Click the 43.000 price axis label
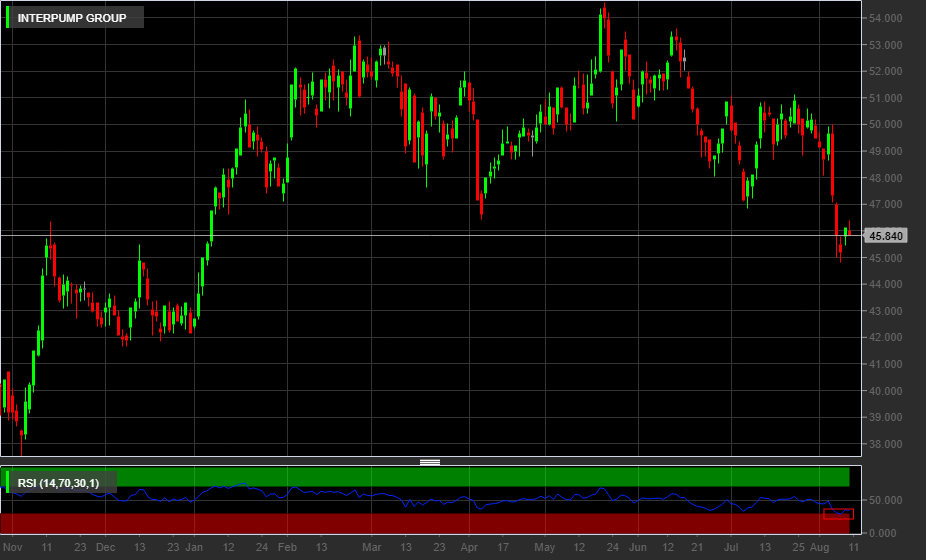 point(885,311)
